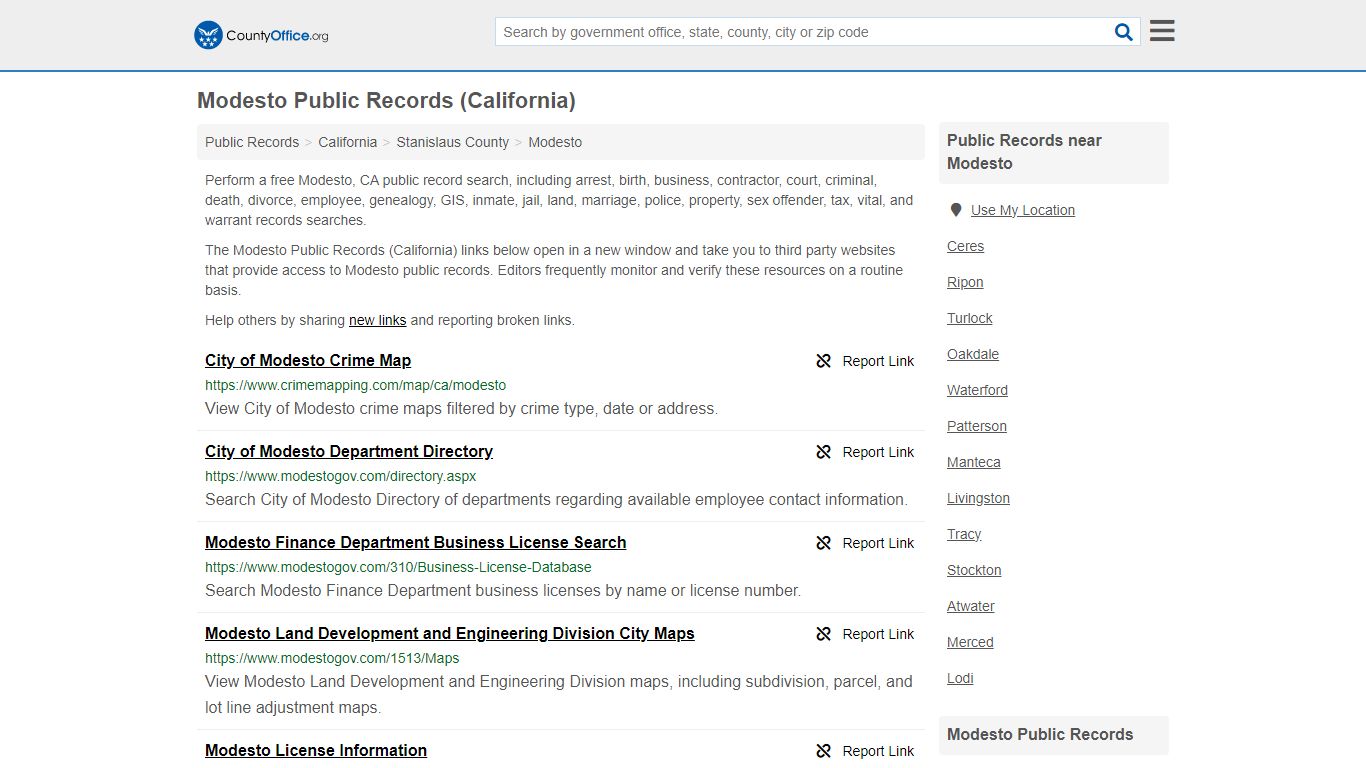This screenshot has width=1366, height=768.
Task: Report link for Modesto Department Directory
Action: 865,452
